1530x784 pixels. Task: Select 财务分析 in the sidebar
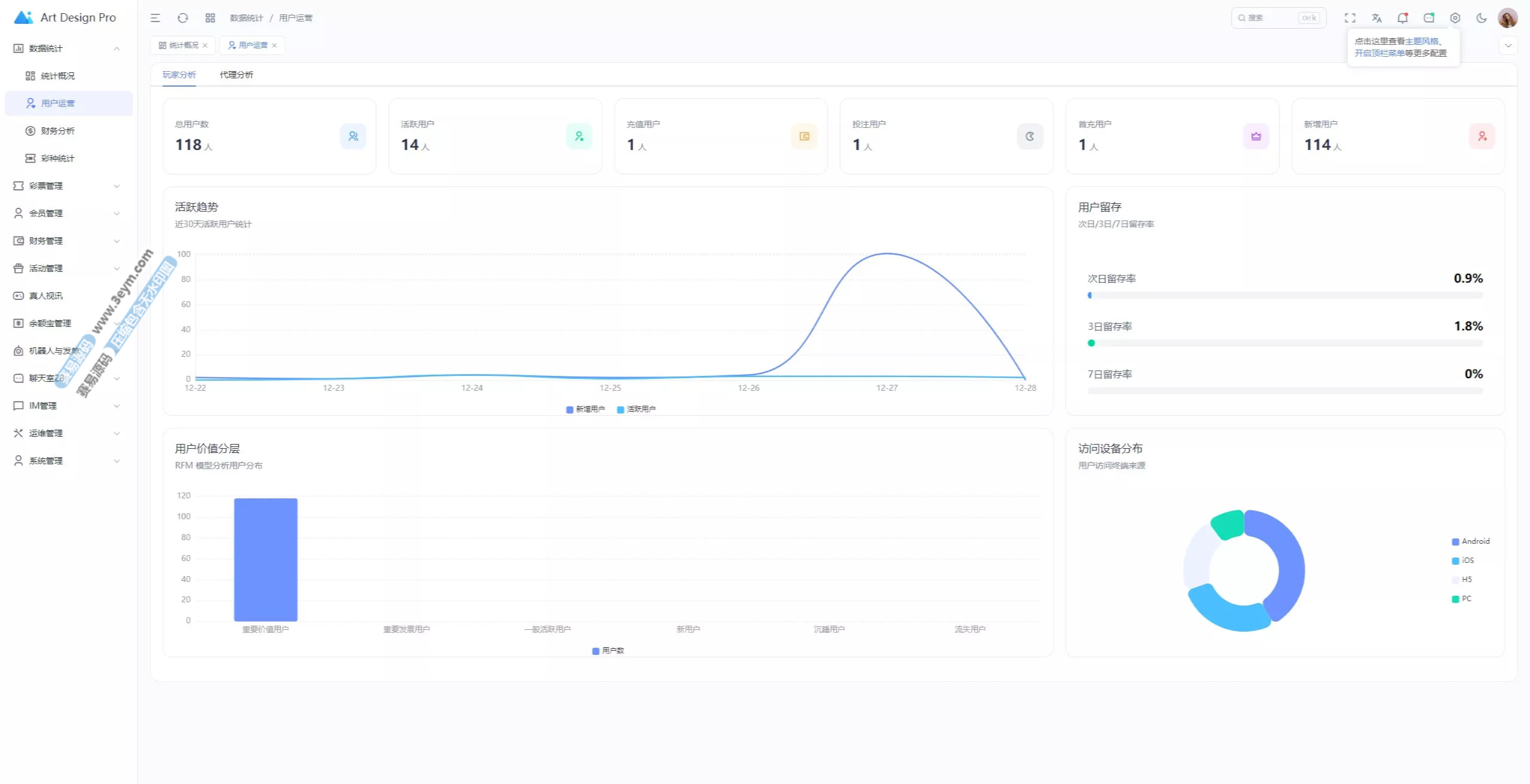tap(57, 131)
